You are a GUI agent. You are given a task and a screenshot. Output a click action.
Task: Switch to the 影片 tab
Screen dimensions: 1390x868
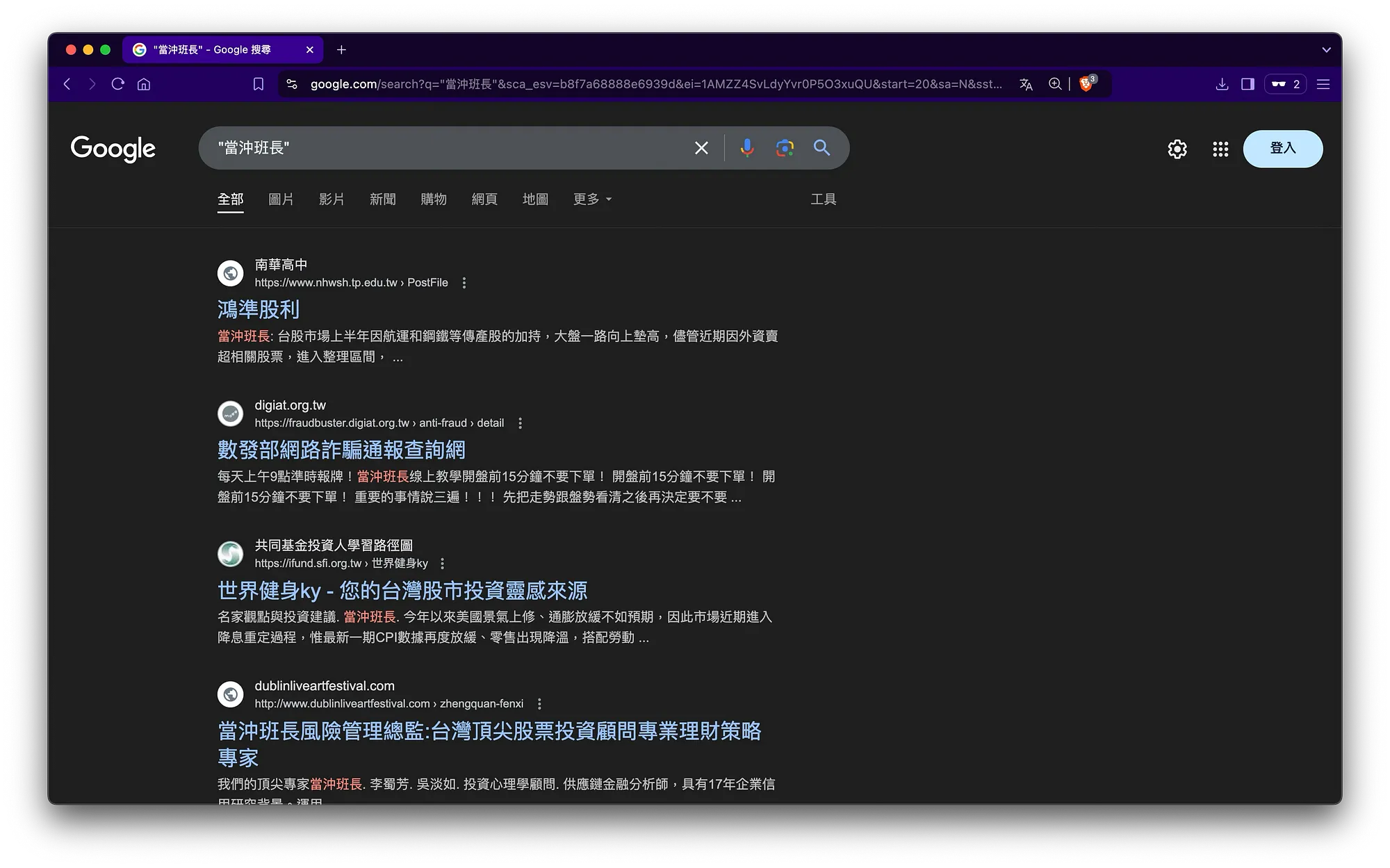pyautogui.click(x=332, y=199)
